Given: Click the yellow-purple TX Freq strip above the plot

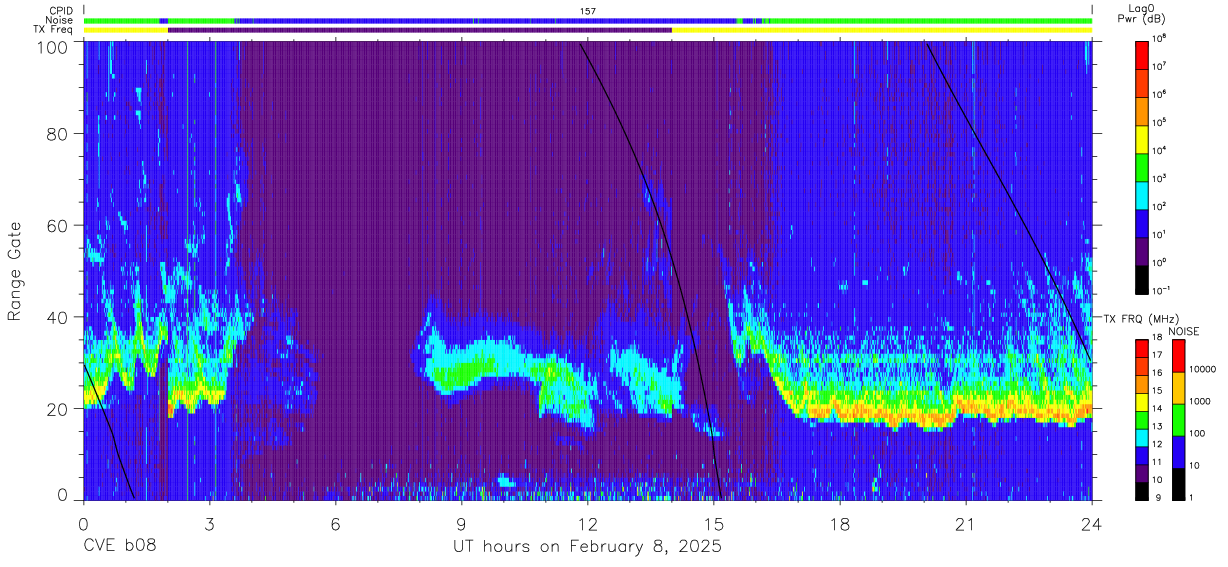Looking at the screenshot, I should (588, 30).
